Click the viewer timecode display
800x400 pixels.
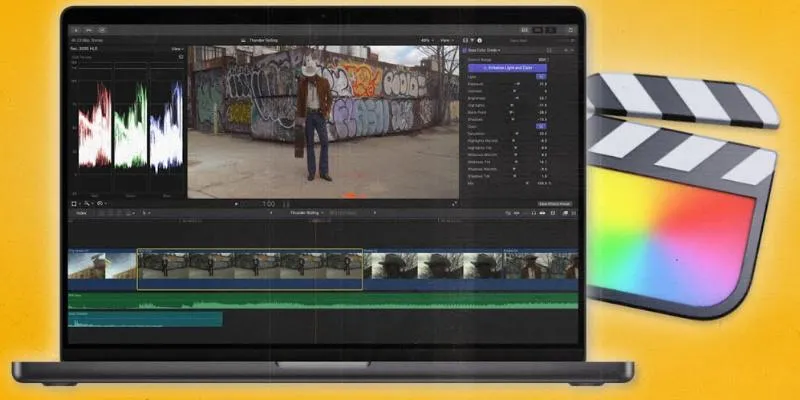(x=269, y=204)
